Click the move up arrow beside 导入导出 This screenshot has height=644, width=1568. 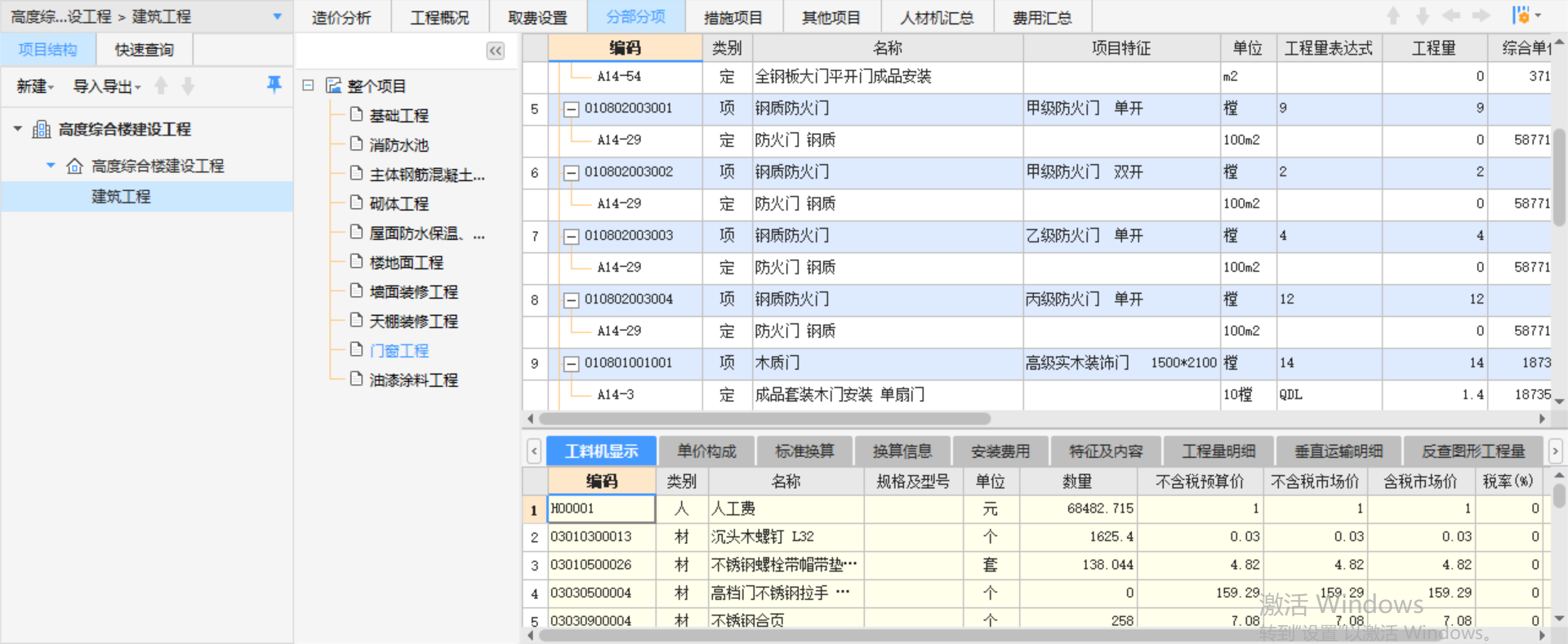[x=162, y=86]
